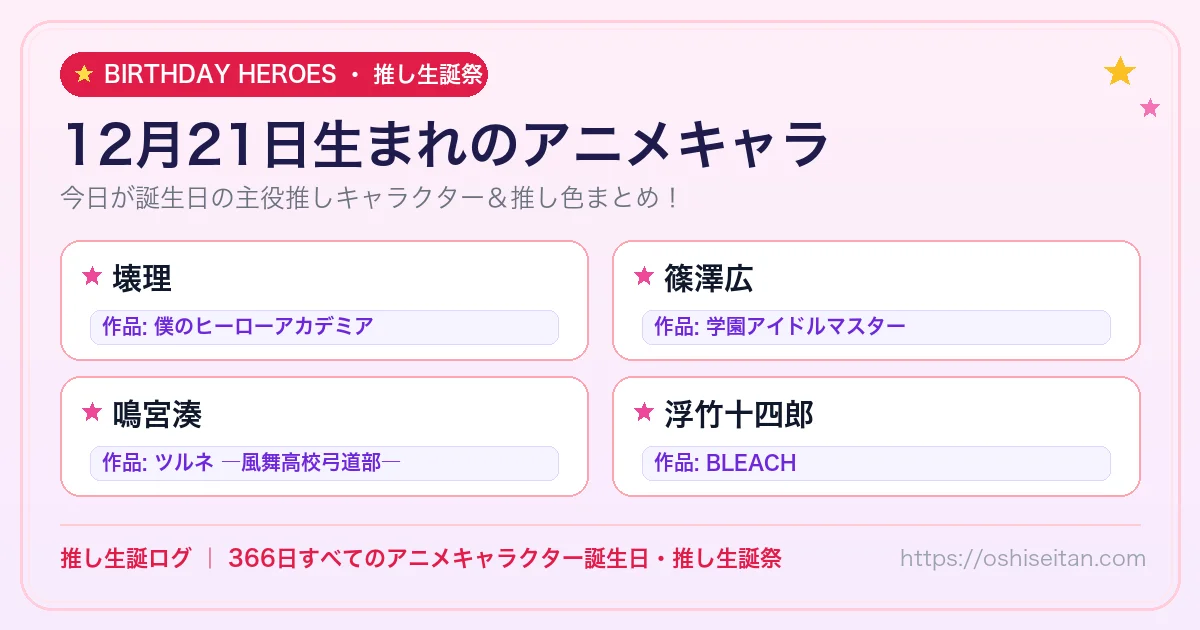Screen dimensions: 1200x630
Task: Click the yellow star in BIRTHDAY HEROES badge
Action: [84, 74]
